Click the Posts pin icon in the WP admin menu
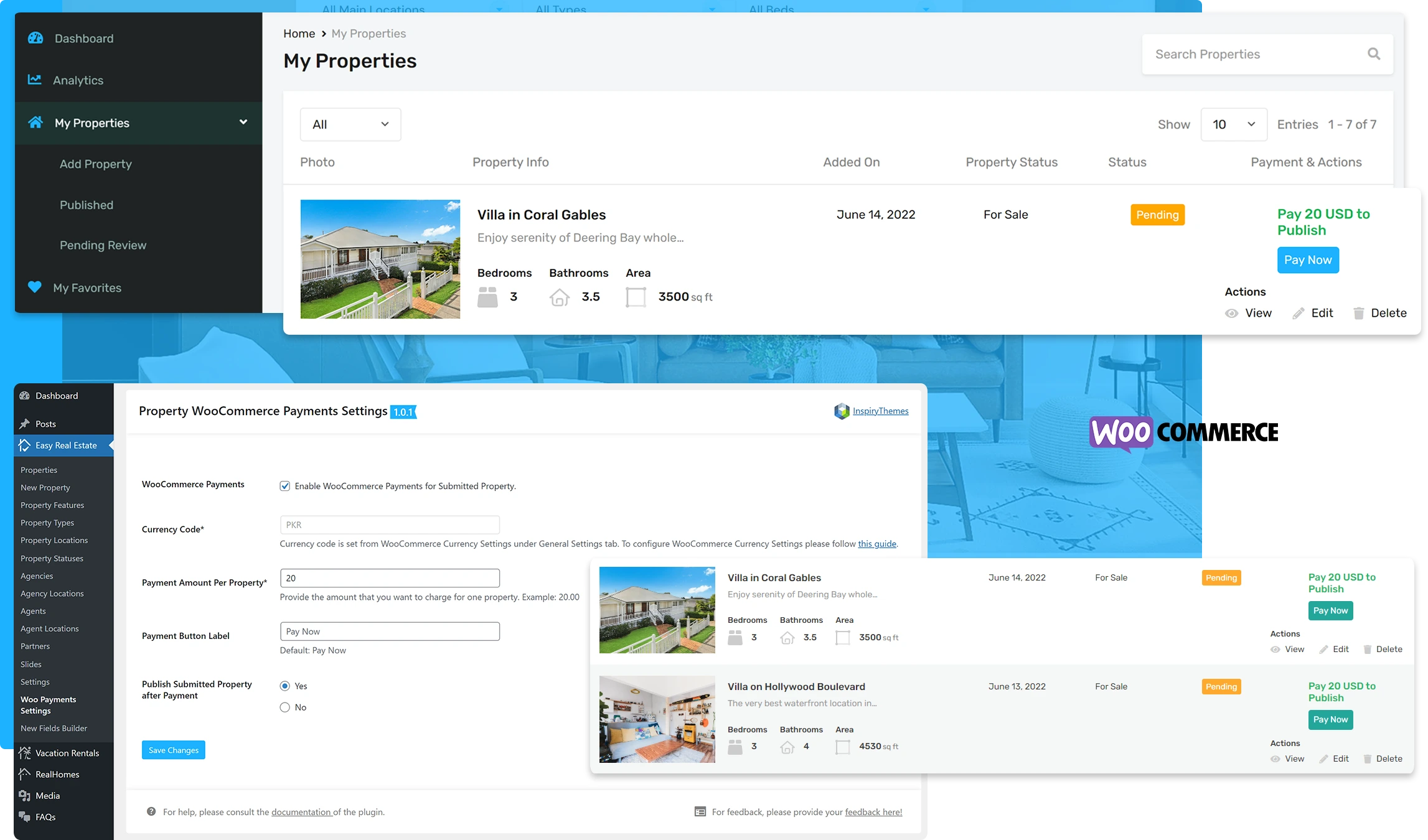Viewport: 1428px width, 840px height. [x=25, y=424]
